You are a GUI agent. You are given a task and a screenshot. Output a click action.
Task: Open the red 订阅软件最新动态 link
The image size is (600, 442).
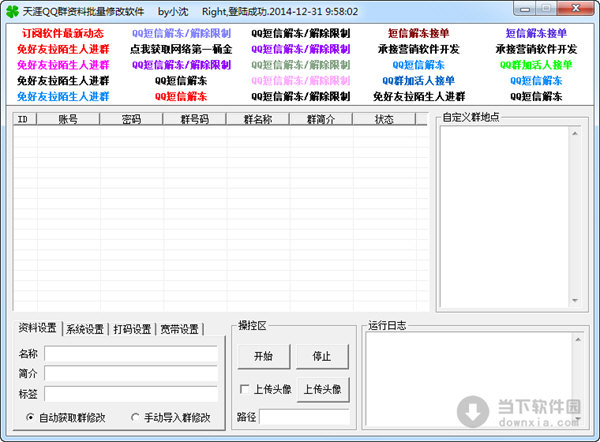coord(63,33)
